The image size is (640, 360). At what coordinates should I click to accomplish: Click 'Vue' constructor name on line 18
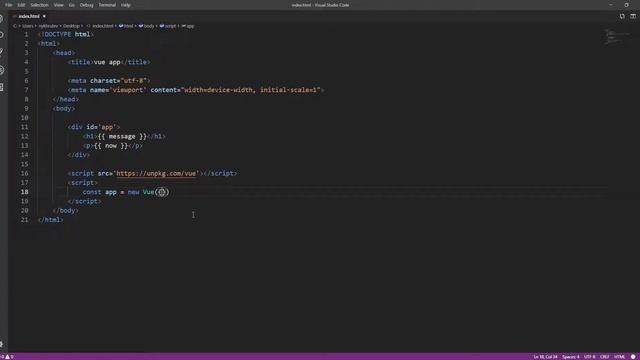tap(149, 192)
